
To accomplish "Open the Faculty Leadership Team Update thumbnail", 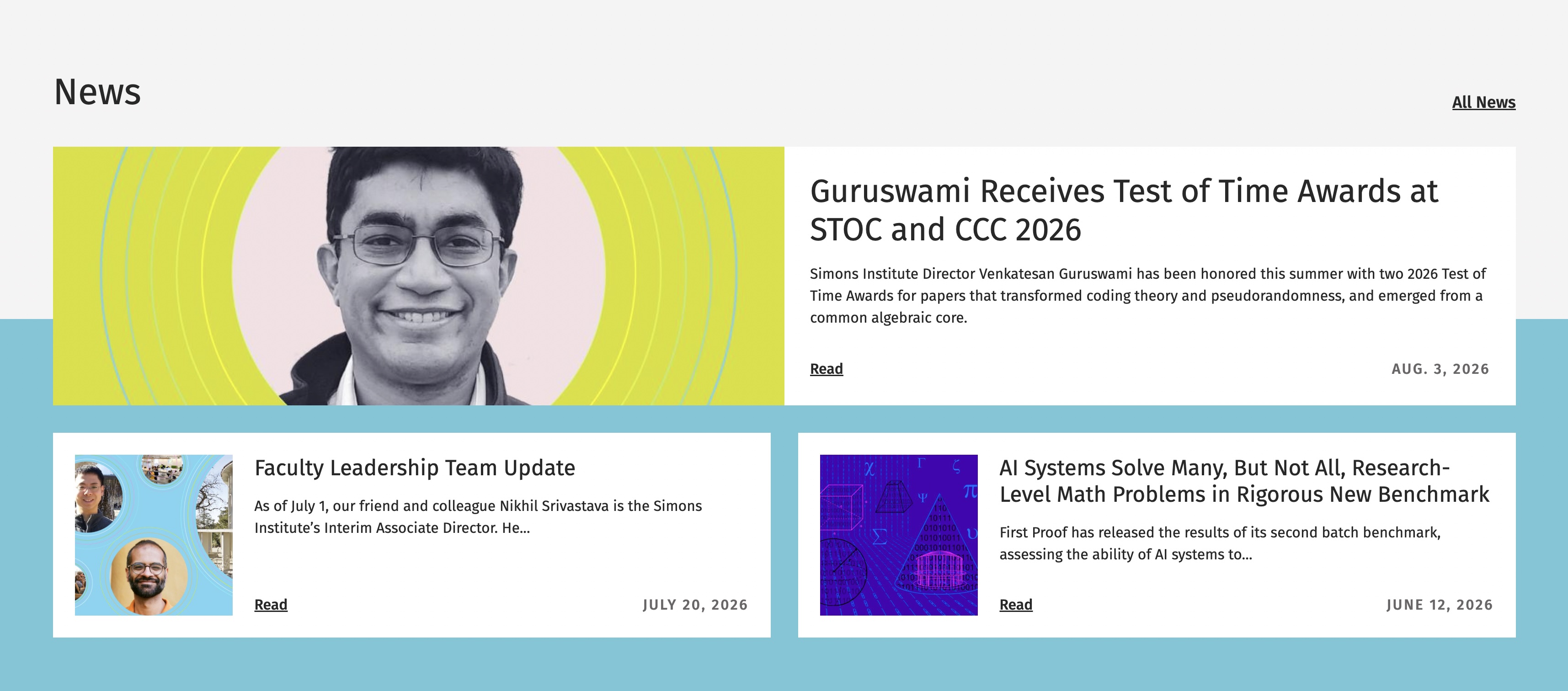I will click(x=154, y=535).
